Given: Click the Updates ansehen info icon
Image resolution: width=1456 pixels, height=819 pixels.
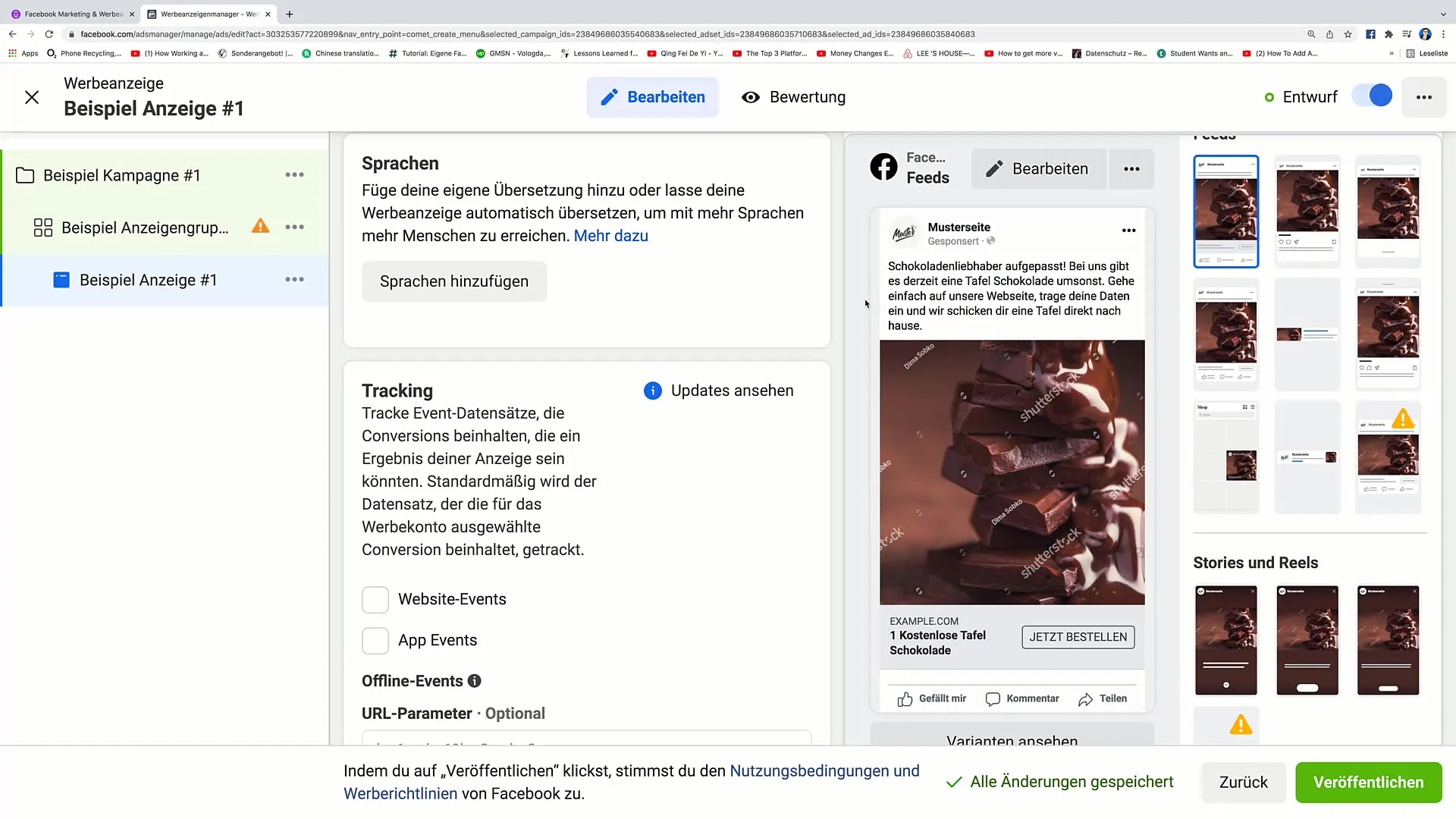Looking at the screenshot, I should (x=652, y=391).
